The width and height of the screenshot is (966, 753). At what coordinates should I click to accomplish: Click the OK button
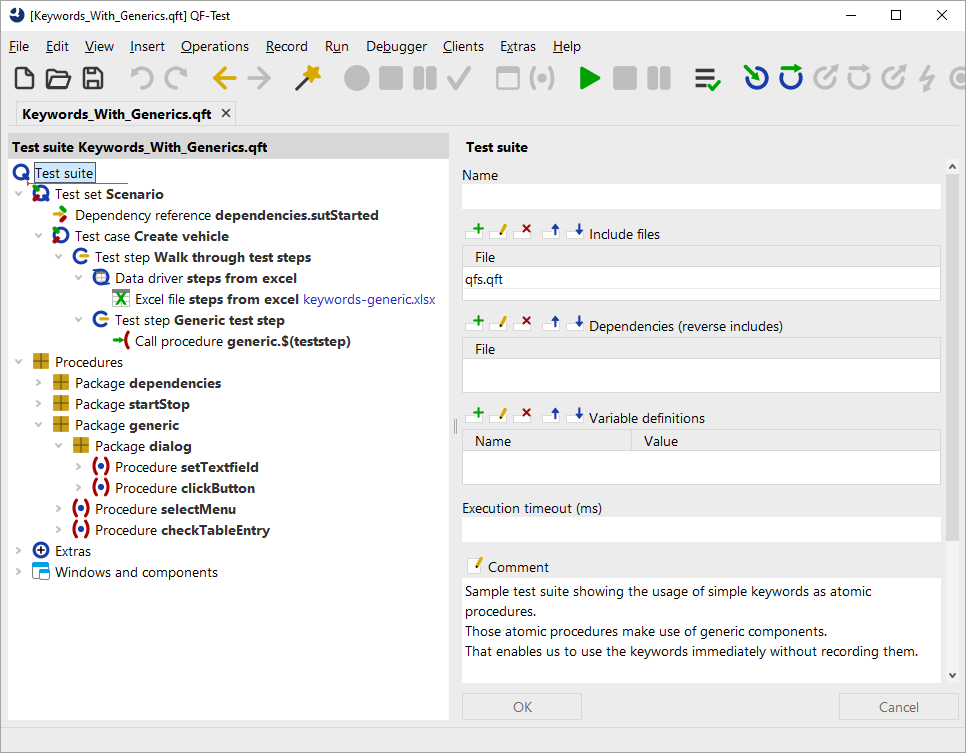coord(522,707)
